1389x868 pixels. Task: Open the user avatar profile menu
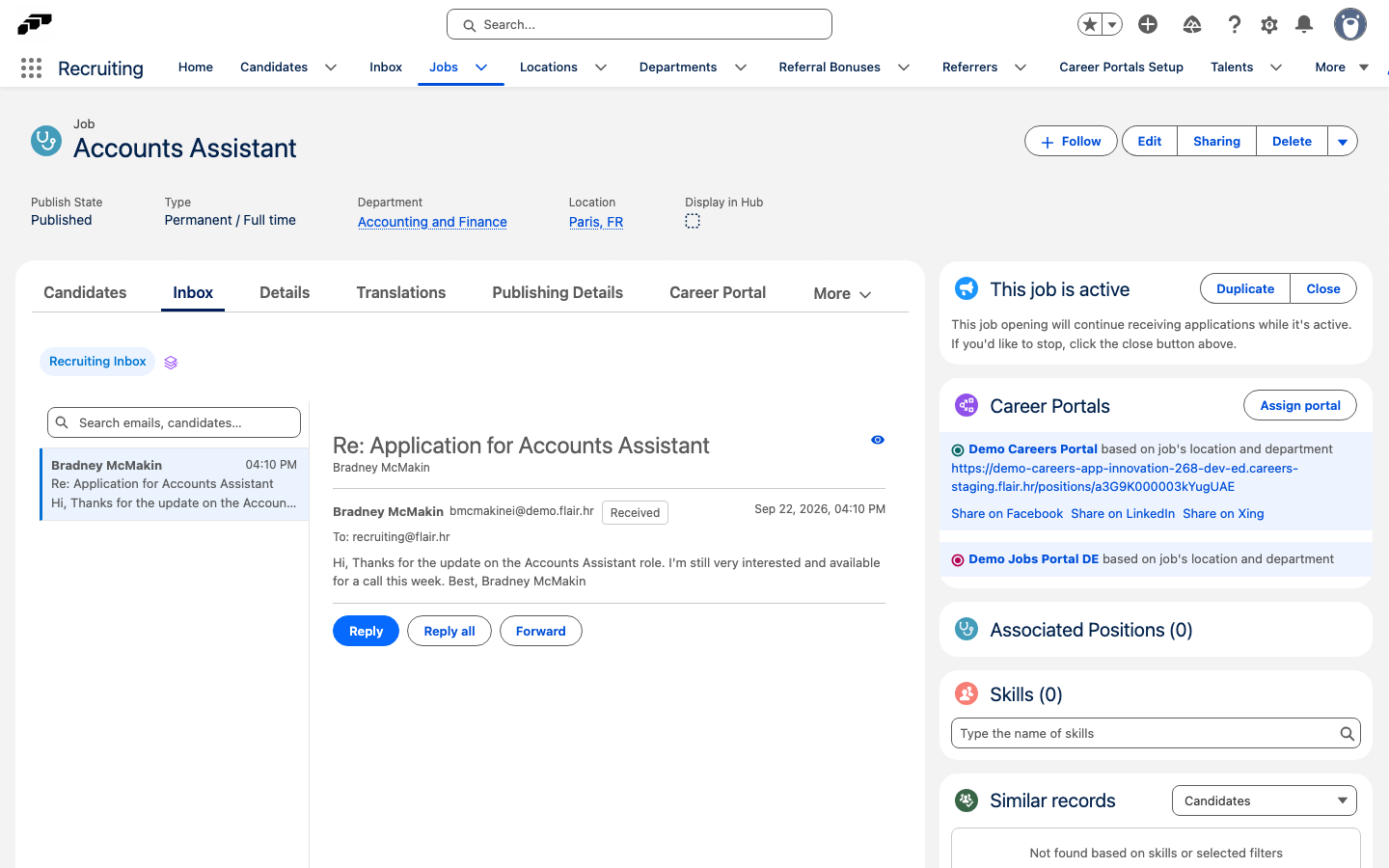tap(1350, 24)
